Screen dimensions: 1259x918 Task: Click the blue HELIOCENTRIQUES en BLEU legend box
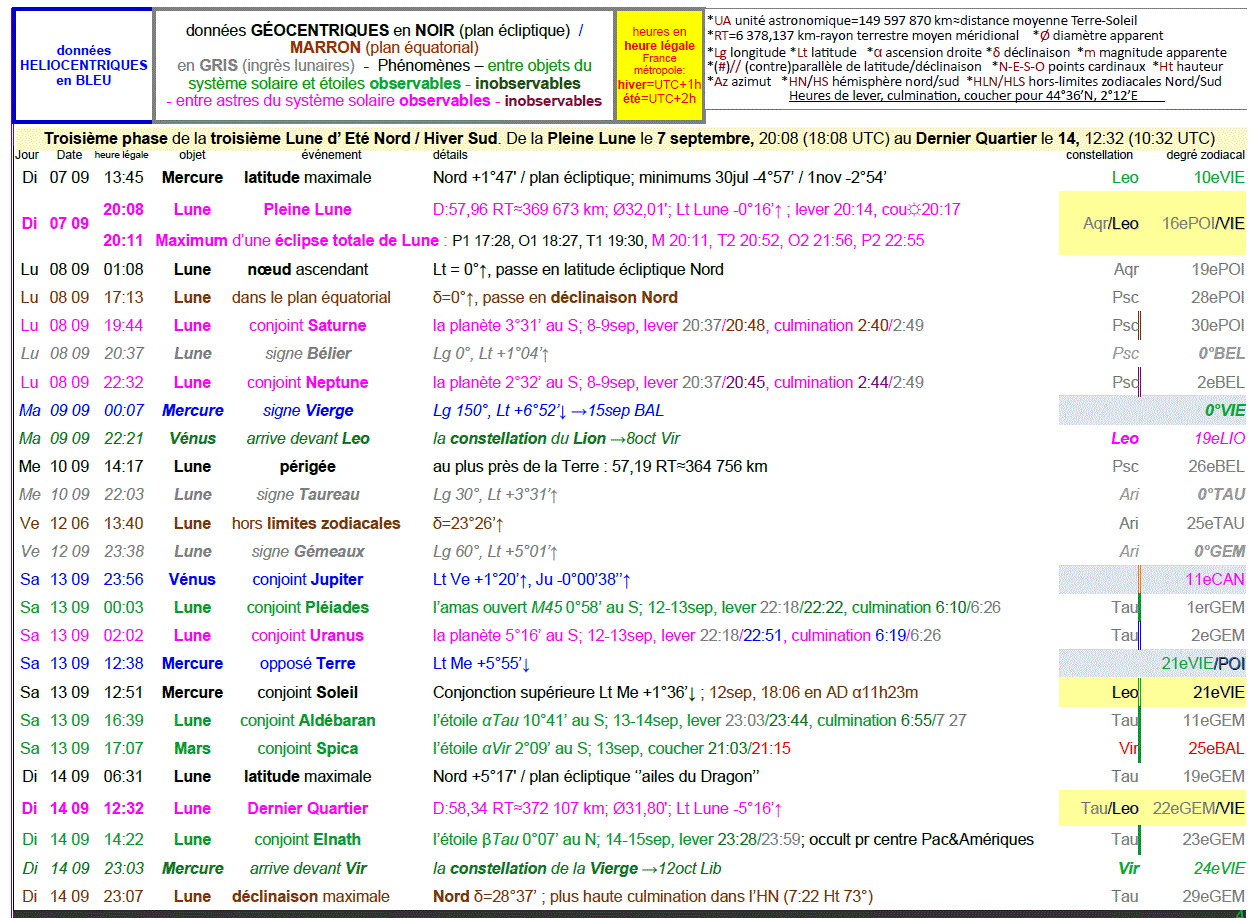(83, 65)
